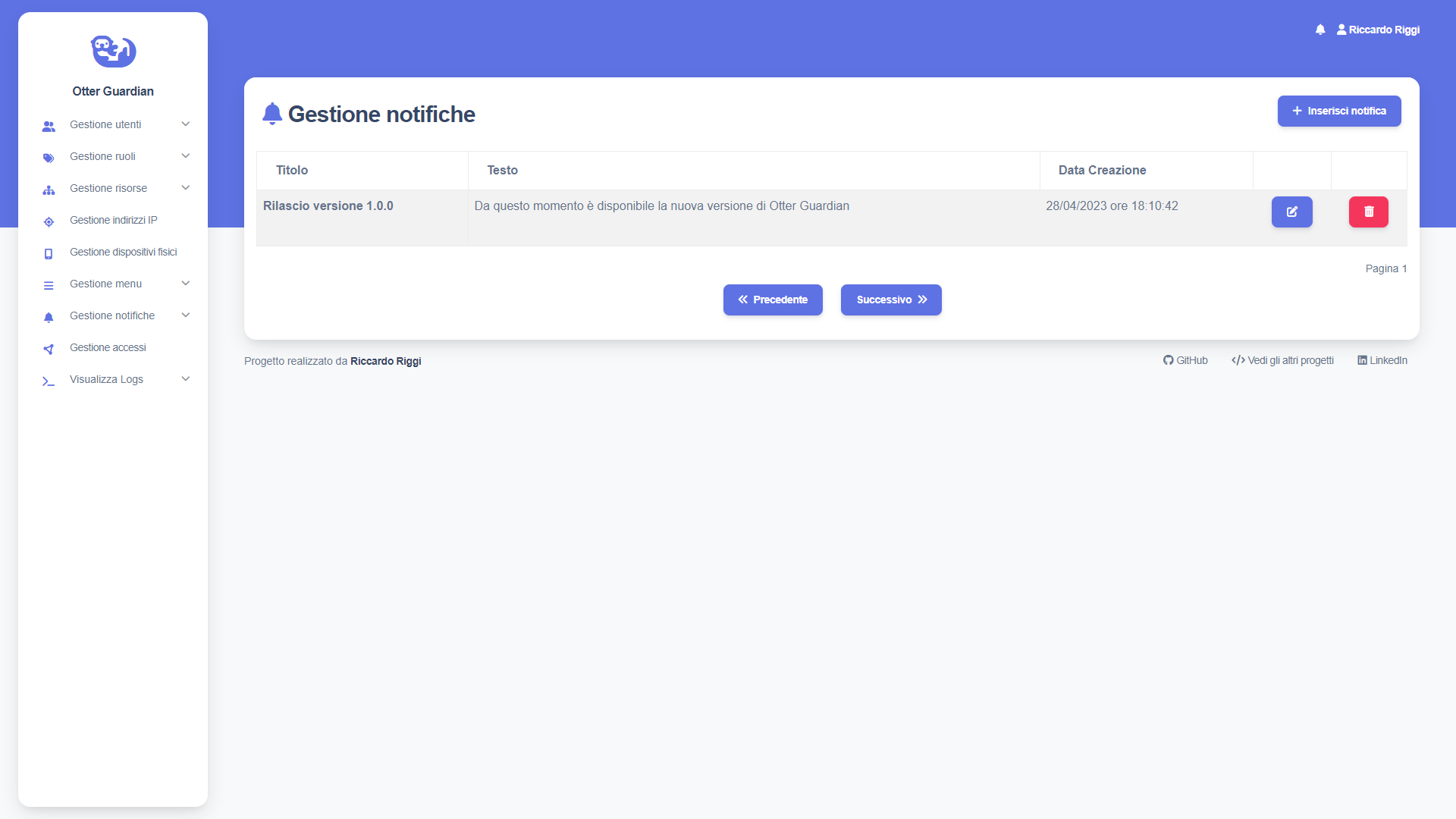Click the Gestione accessi sidebar icon
This screenshot has width=1456, height=819.
pyautogui.click(x=49, y=349)
